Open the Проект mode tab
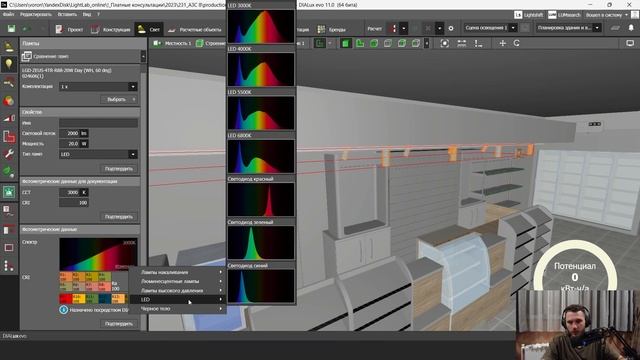This screenshot has width=640, height=360. (69, 29)
